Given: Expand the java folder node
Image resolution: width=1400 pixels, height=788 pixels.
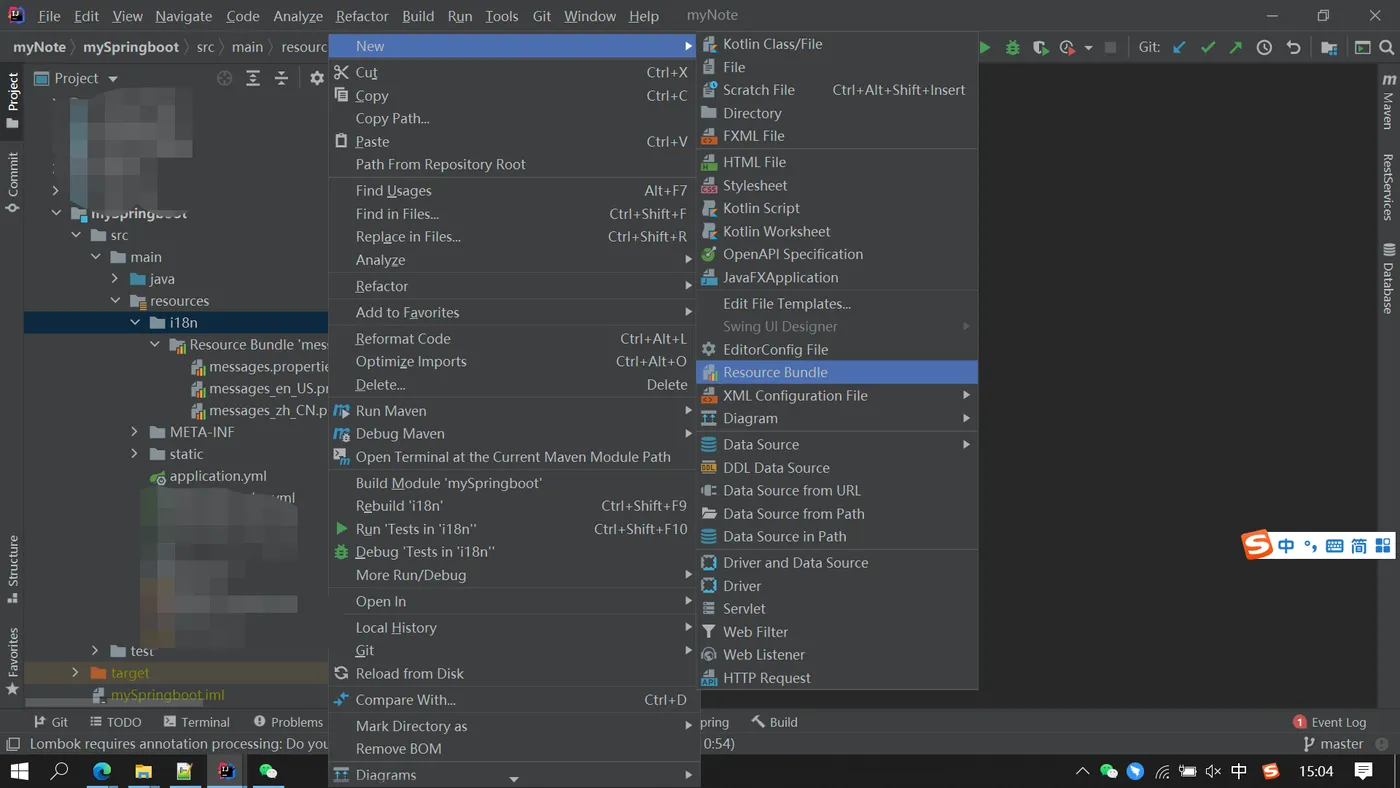Looking at the screenshot, I should (x=115, y=279).
